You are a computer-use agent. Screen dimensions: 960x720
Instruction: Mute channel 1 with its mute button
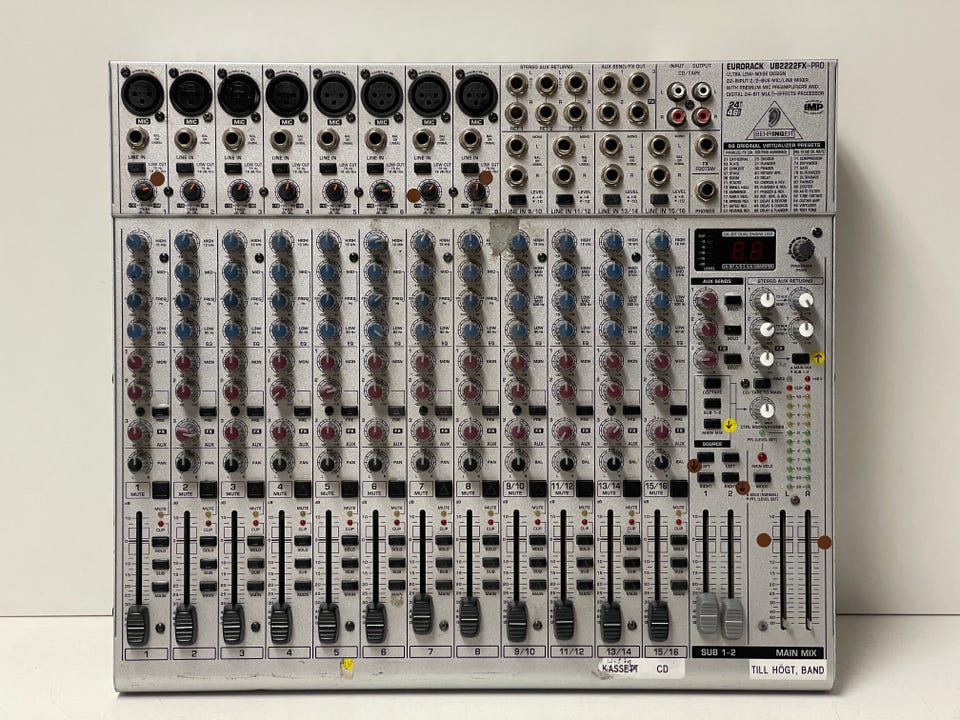click(160, 489)
